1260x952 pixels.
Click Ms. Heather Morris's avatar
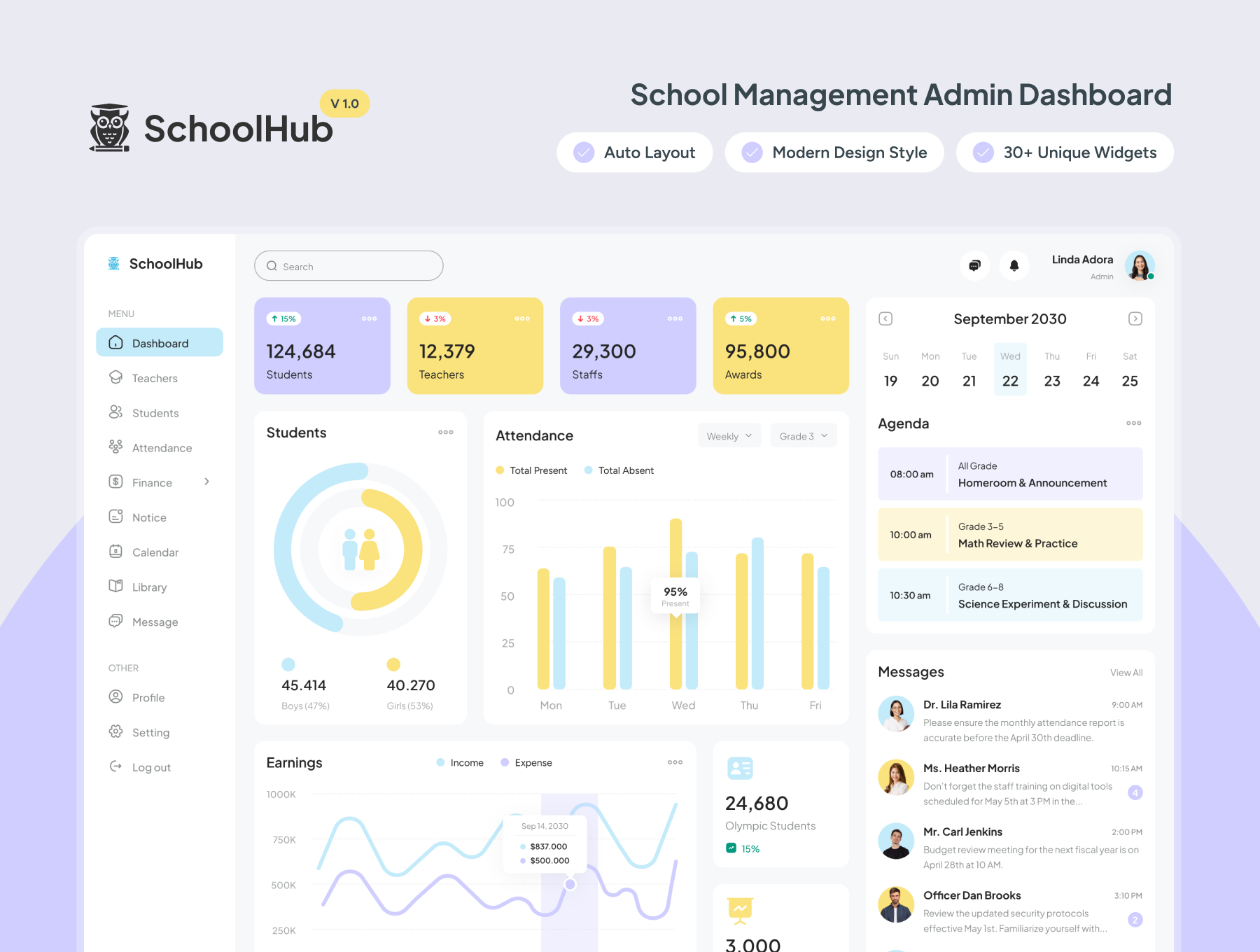coord(896,778)
